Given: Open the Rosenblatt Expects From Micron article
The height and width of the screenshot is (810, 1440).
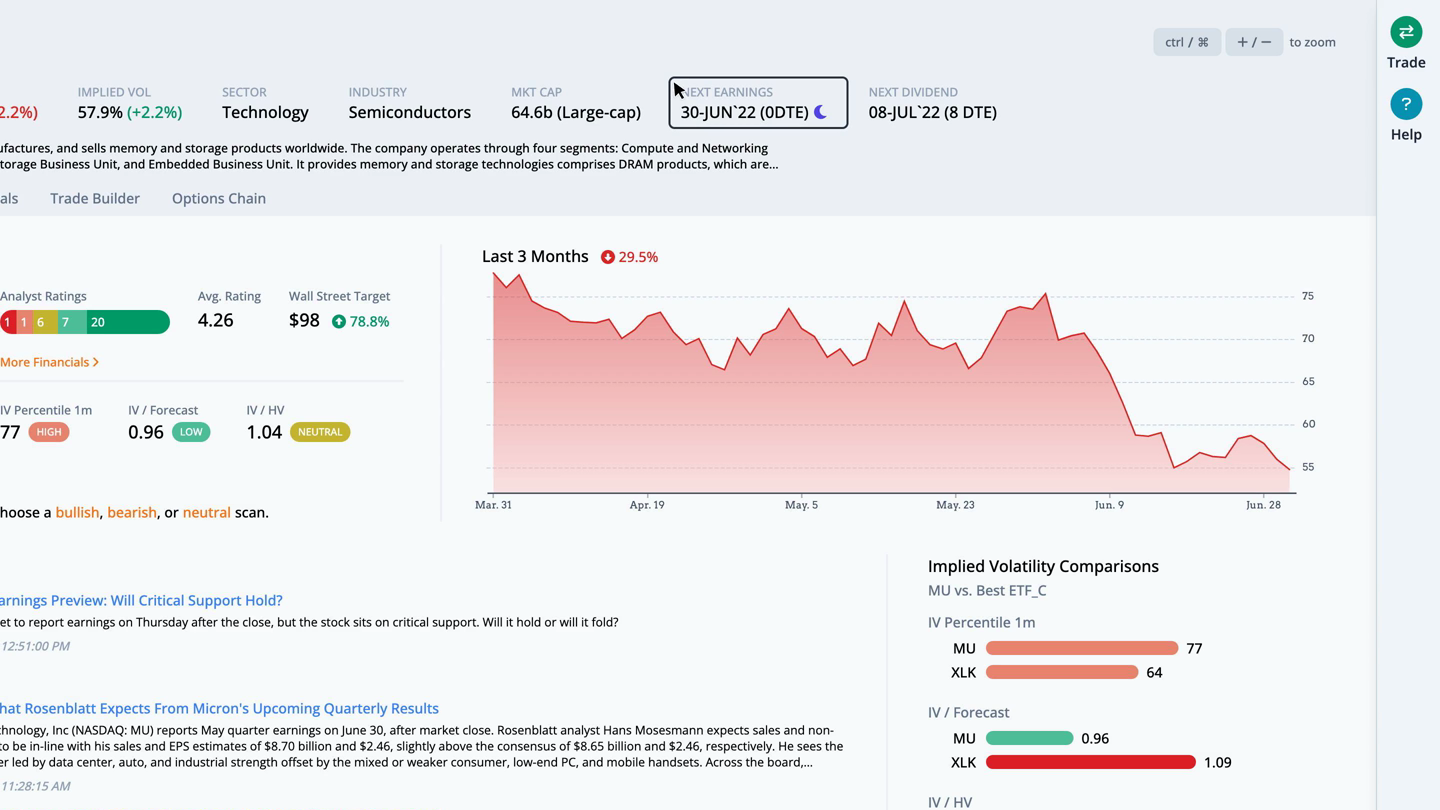Looking at the screenshot, I should (x=219, y=708).
